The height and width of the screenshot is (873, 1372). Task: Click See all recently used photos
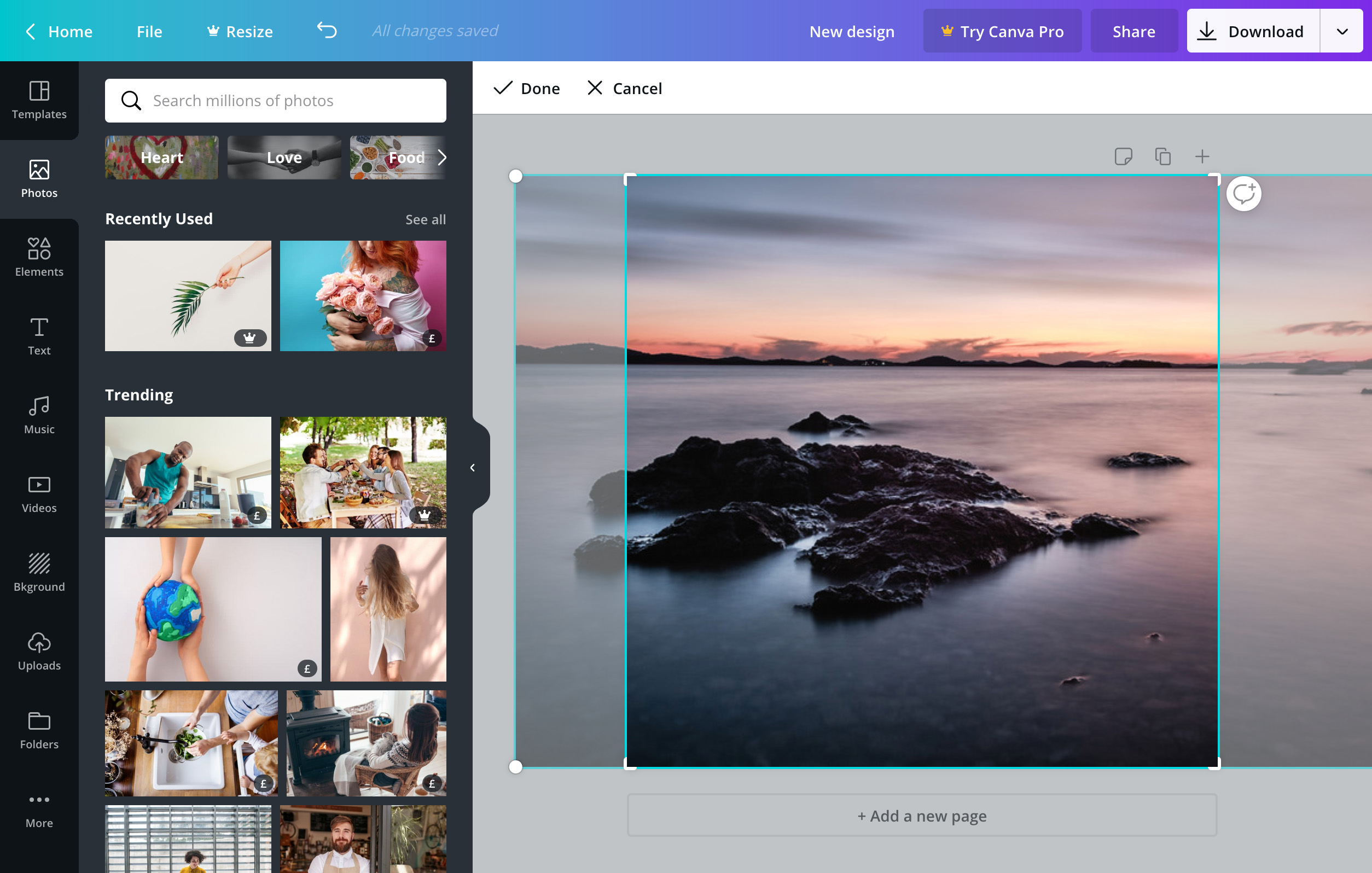426,218
